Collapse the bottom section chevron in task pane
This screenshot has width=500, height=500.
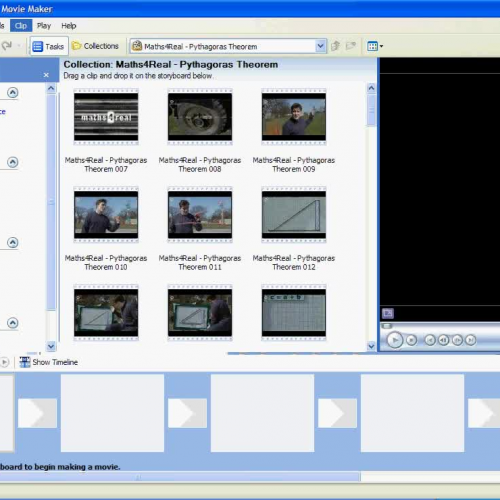pyautogui.click(x=13, y=323)
